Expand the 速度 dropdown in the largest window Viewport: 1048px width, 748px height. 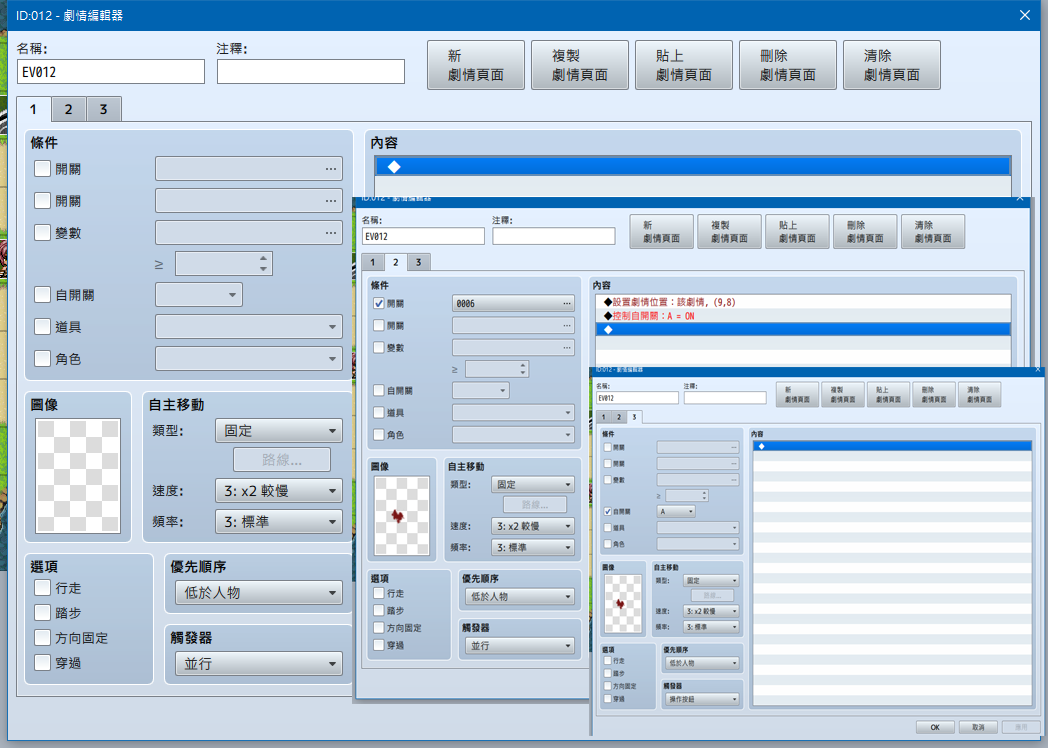coord(279,491)
